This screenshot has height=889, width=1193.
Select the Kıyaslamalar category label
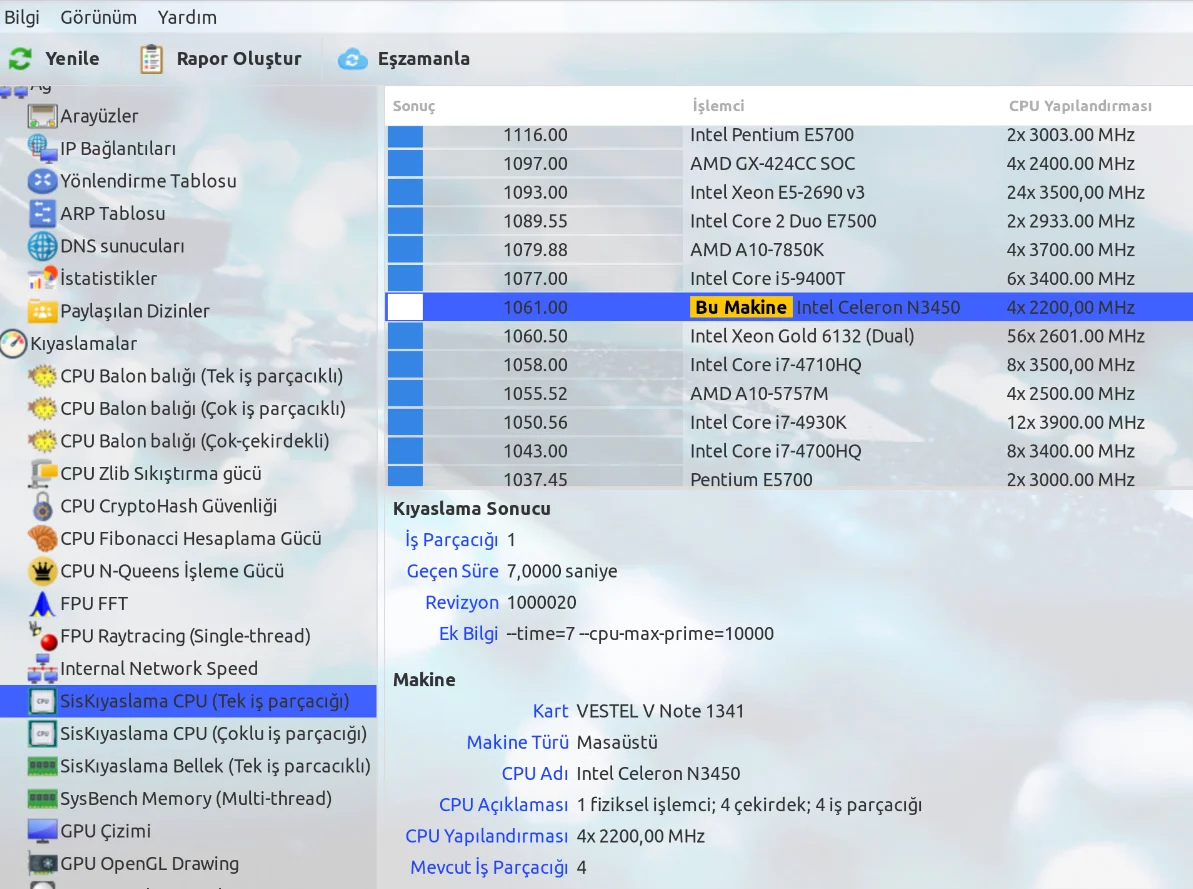click(x=84, y=344)
